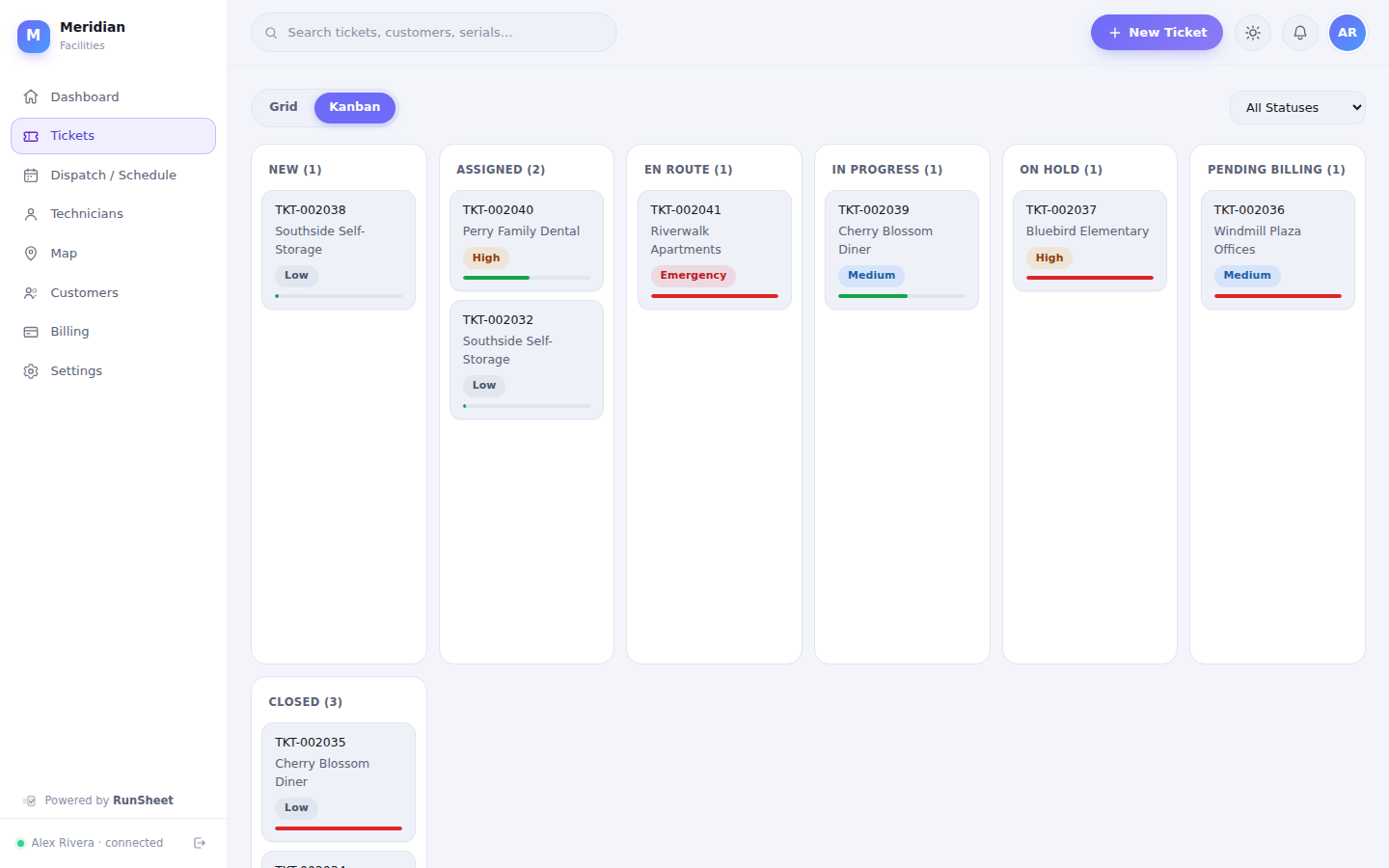The width and height of the screenshot is (1389, 868).
Task: Switch to Kanban view
Action: click(355, 107)
